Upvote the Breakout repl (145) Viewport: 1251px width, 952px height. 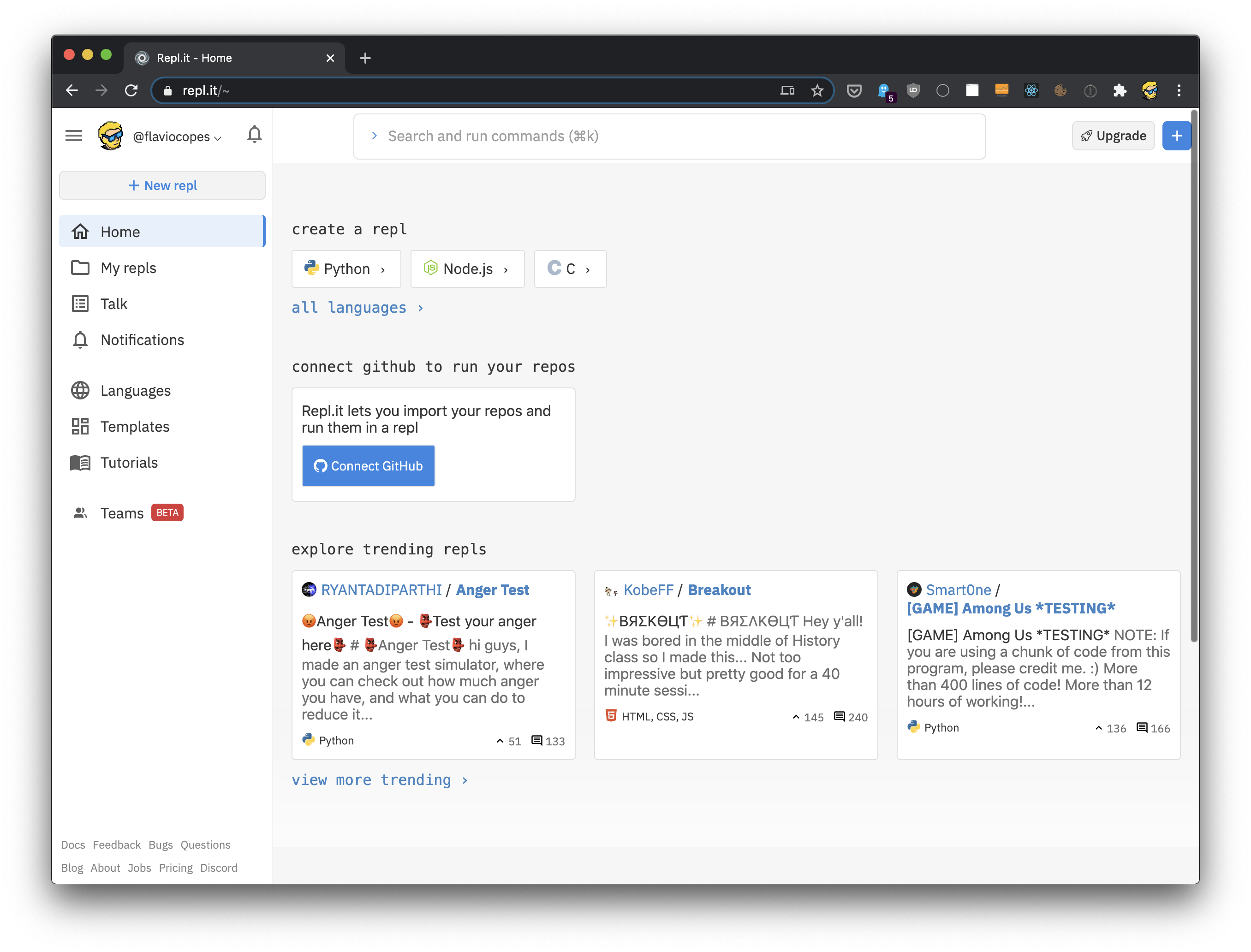click(x=807, y=717)
